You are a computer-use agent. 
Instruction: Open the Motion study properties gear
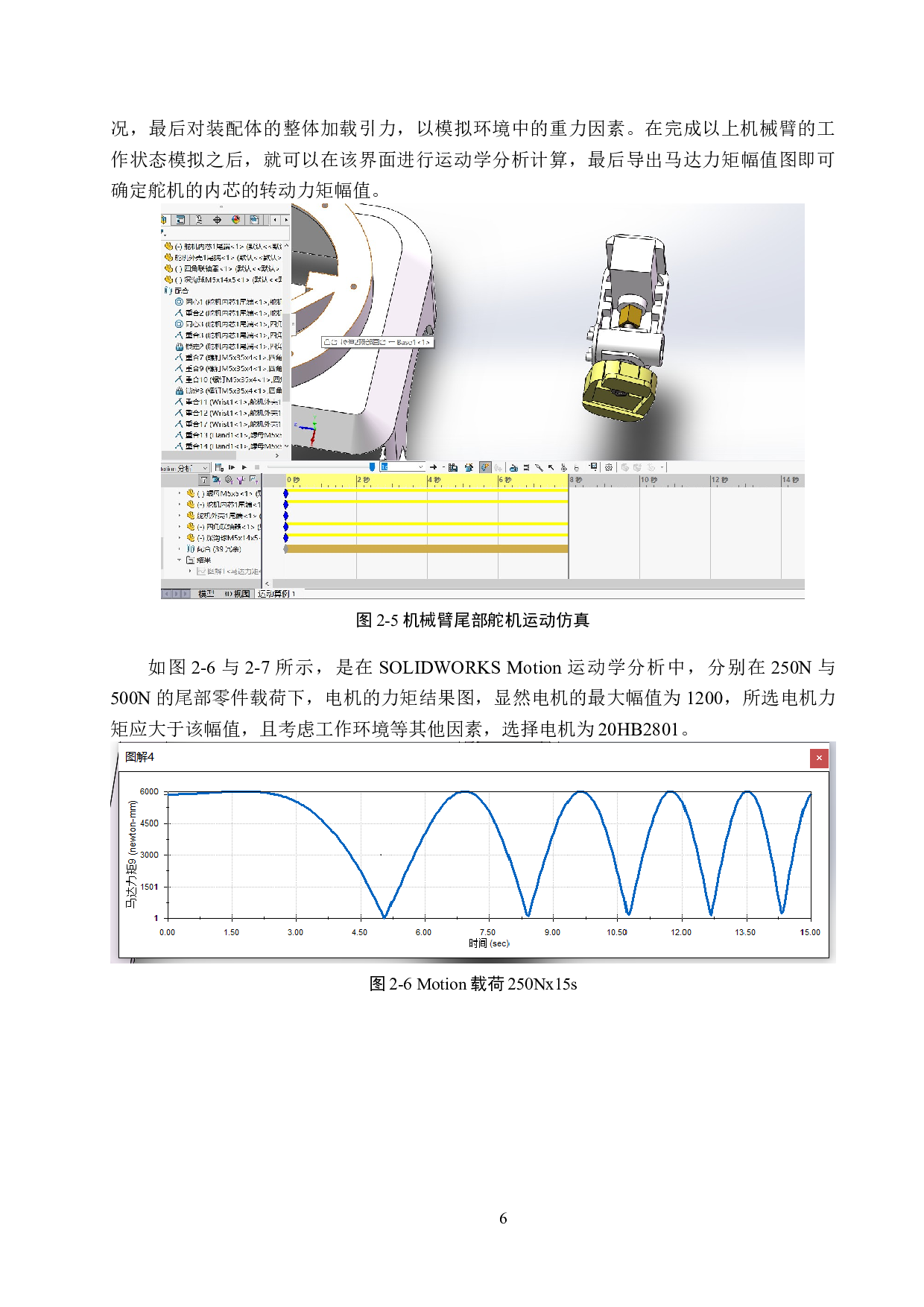(609, 467)
